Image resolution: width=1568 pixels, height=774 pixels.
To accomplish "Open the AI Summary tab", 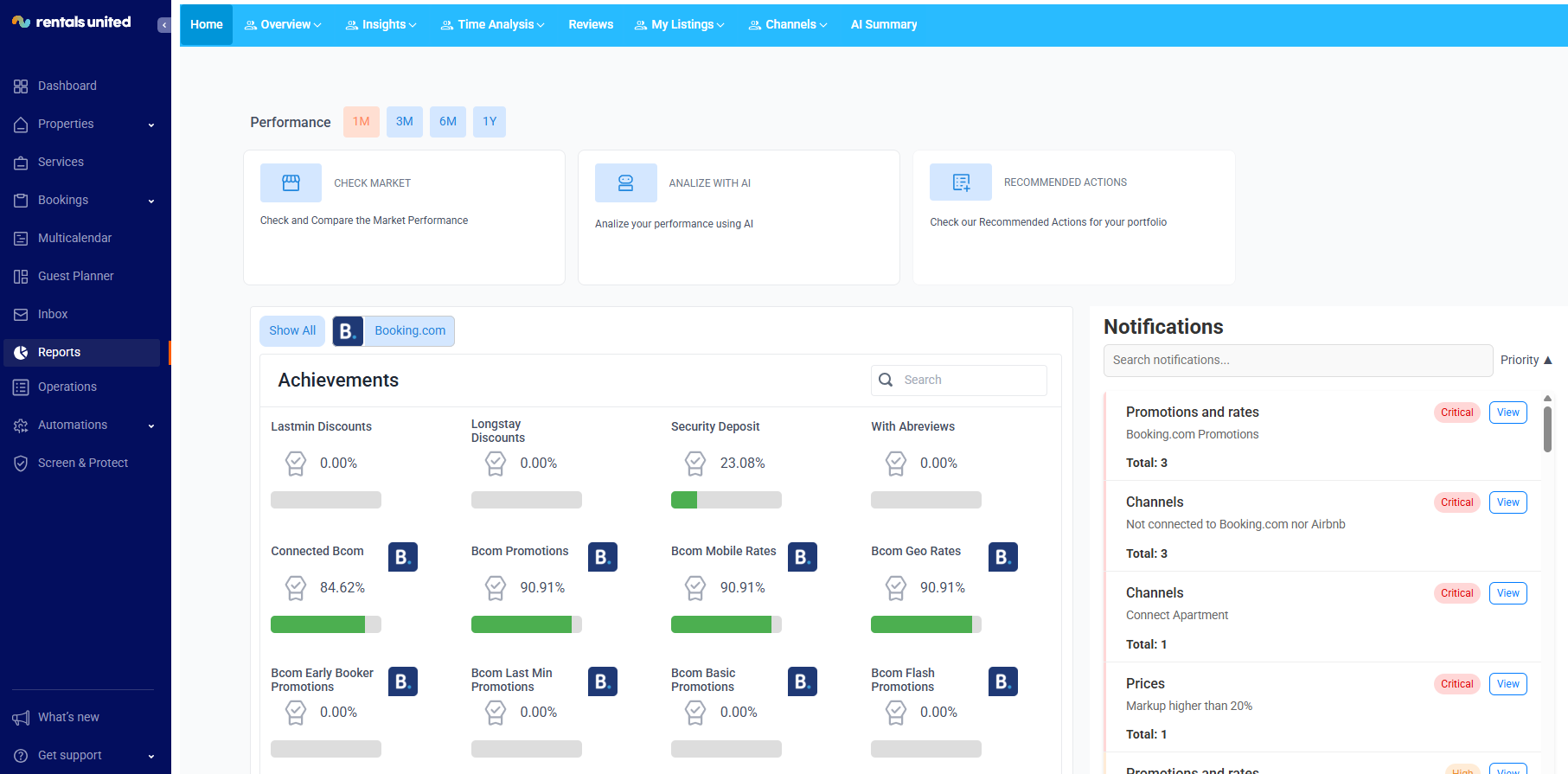I will tap(884, 24).
